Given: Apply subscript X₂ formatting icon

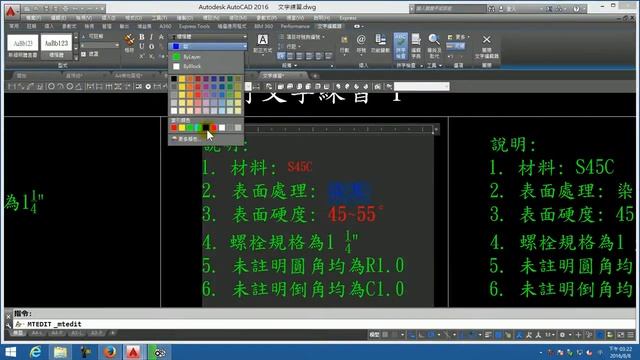Looking at the screenshot, I should pyautogui.click(x=151, y=56).
